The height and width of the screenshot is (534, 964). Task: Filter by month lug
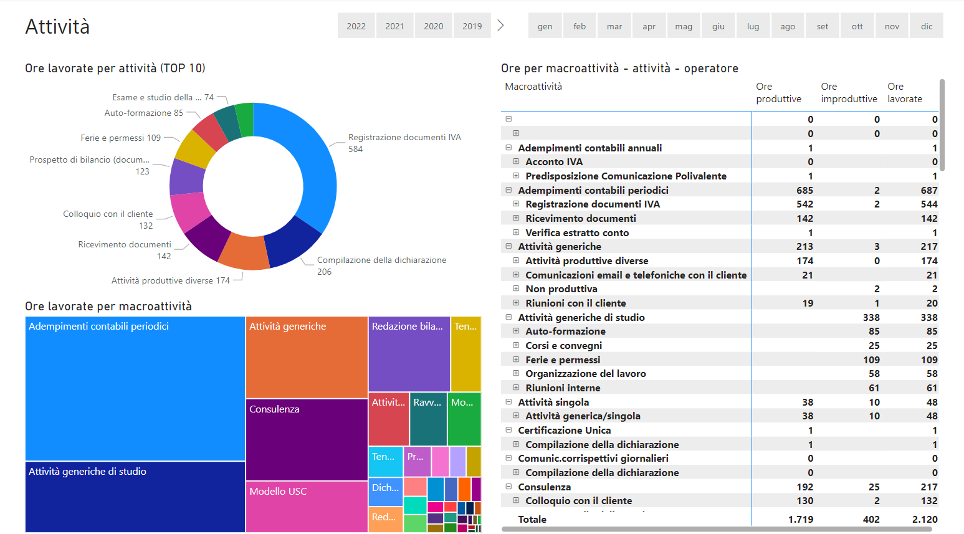click(x=753, y=26)
